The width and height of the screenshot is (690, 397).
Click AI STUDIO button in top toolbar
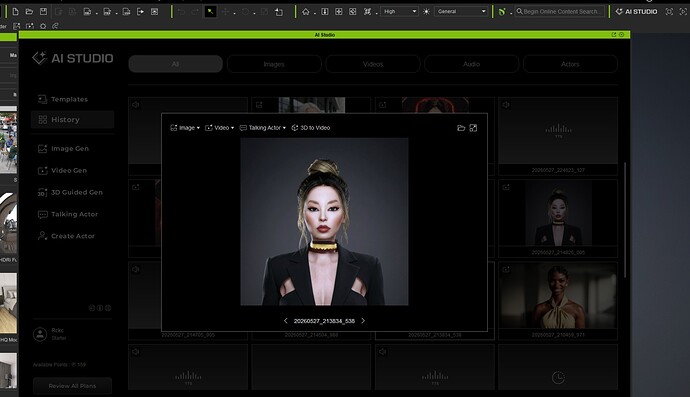(636, 11)
